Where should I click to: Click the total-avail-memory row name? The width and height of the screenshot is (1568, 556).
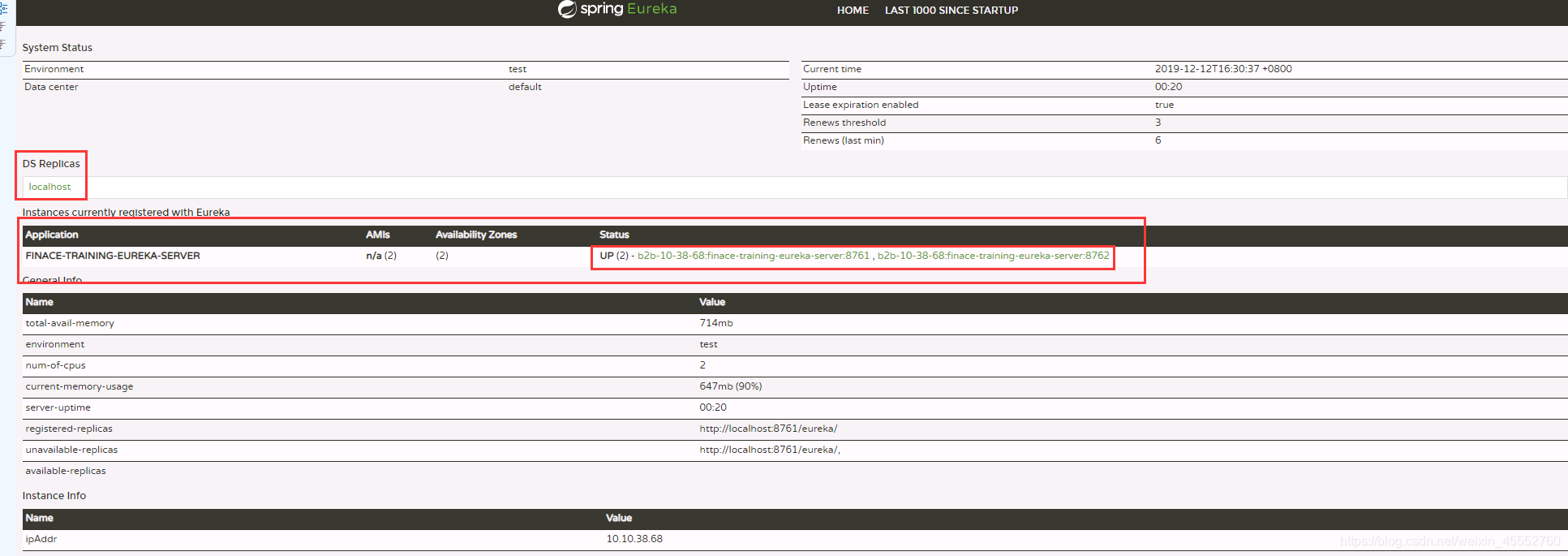click(70, 323)
